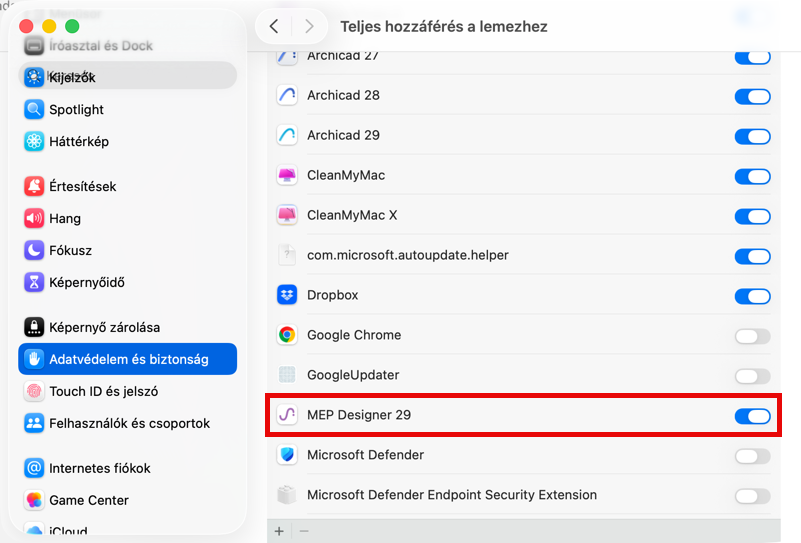Toggle CleanMyMac disk access off
The width and height of the screenshot is (801, 543).
point(752,176)
